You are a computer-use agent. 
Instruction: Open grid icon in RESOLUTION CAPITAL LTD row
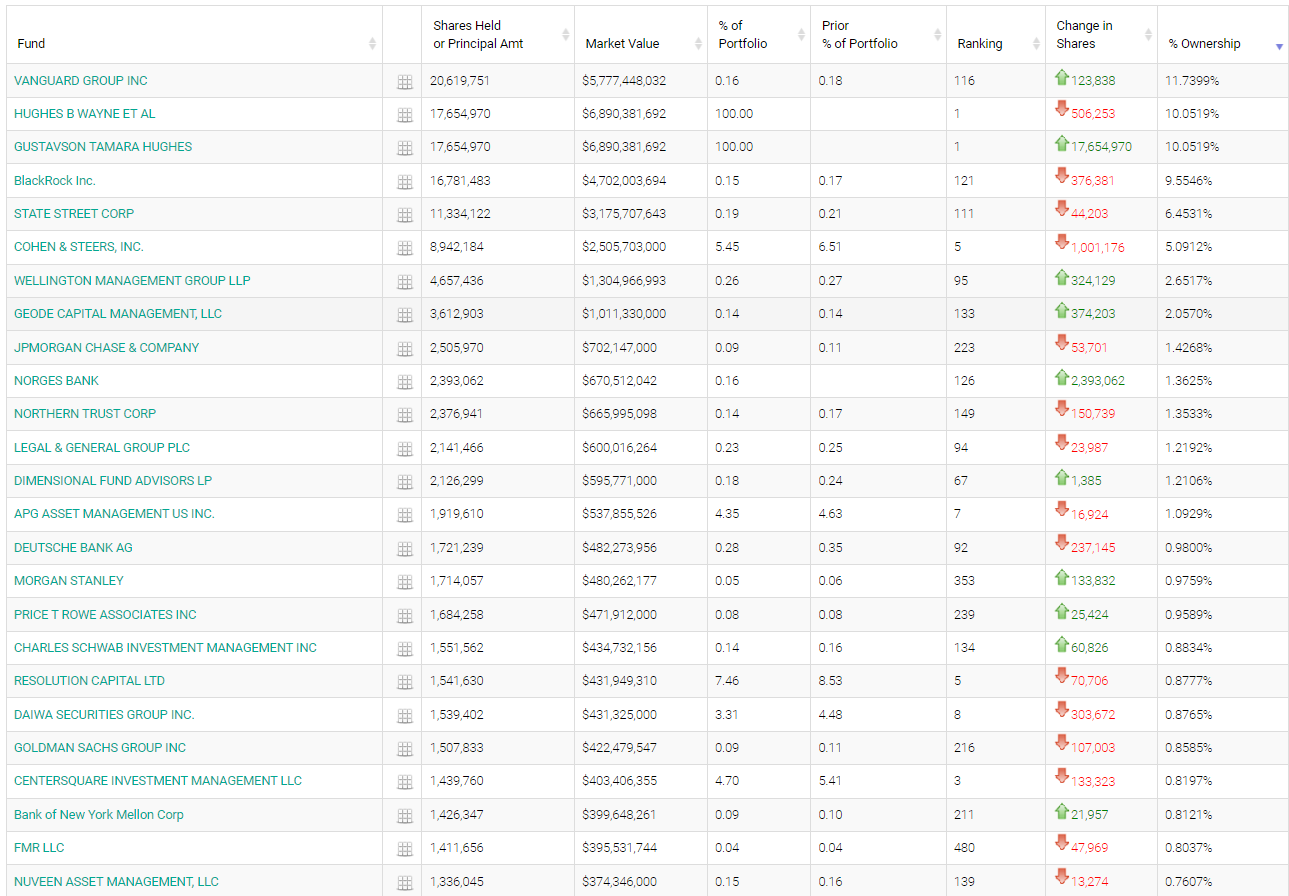(x=405, y=682)
